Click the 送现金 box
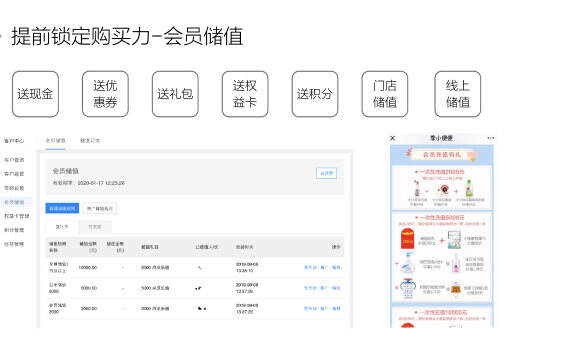 coord(35,94)
